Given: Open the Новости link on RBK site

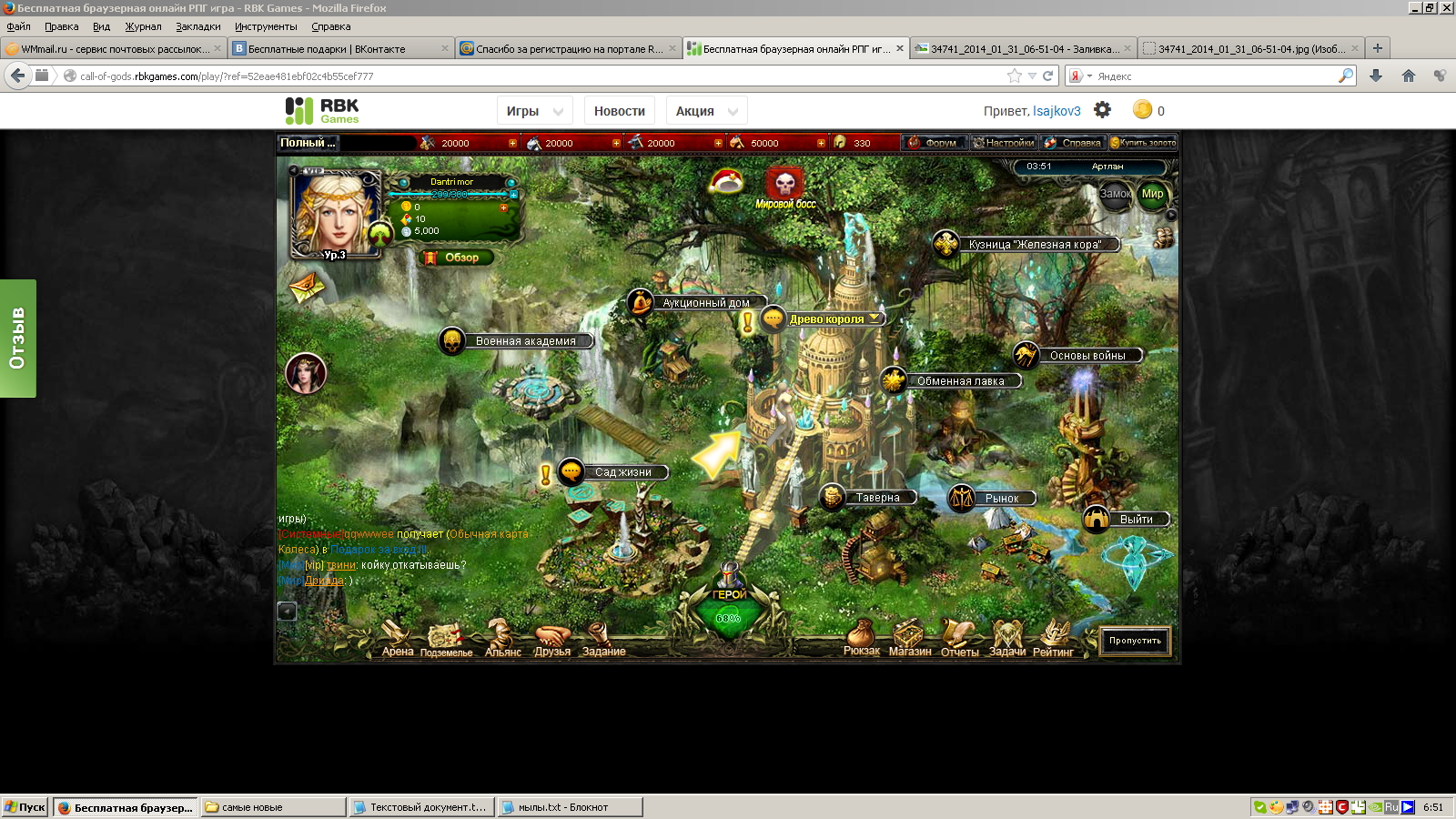Looking at the screenshot, I should (620, 111).
